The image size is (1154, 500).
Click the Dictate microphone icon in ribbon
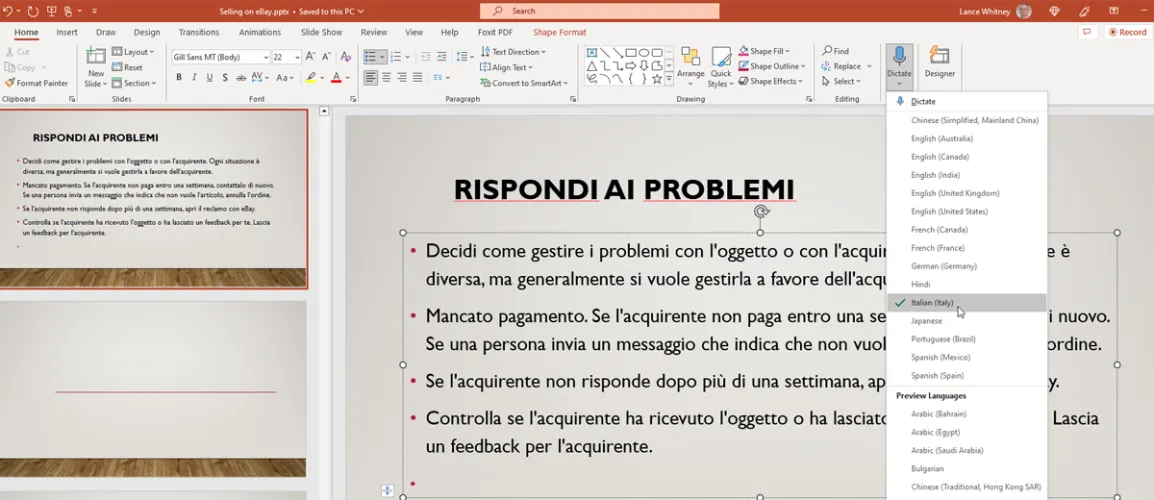[x=899, y=56]
